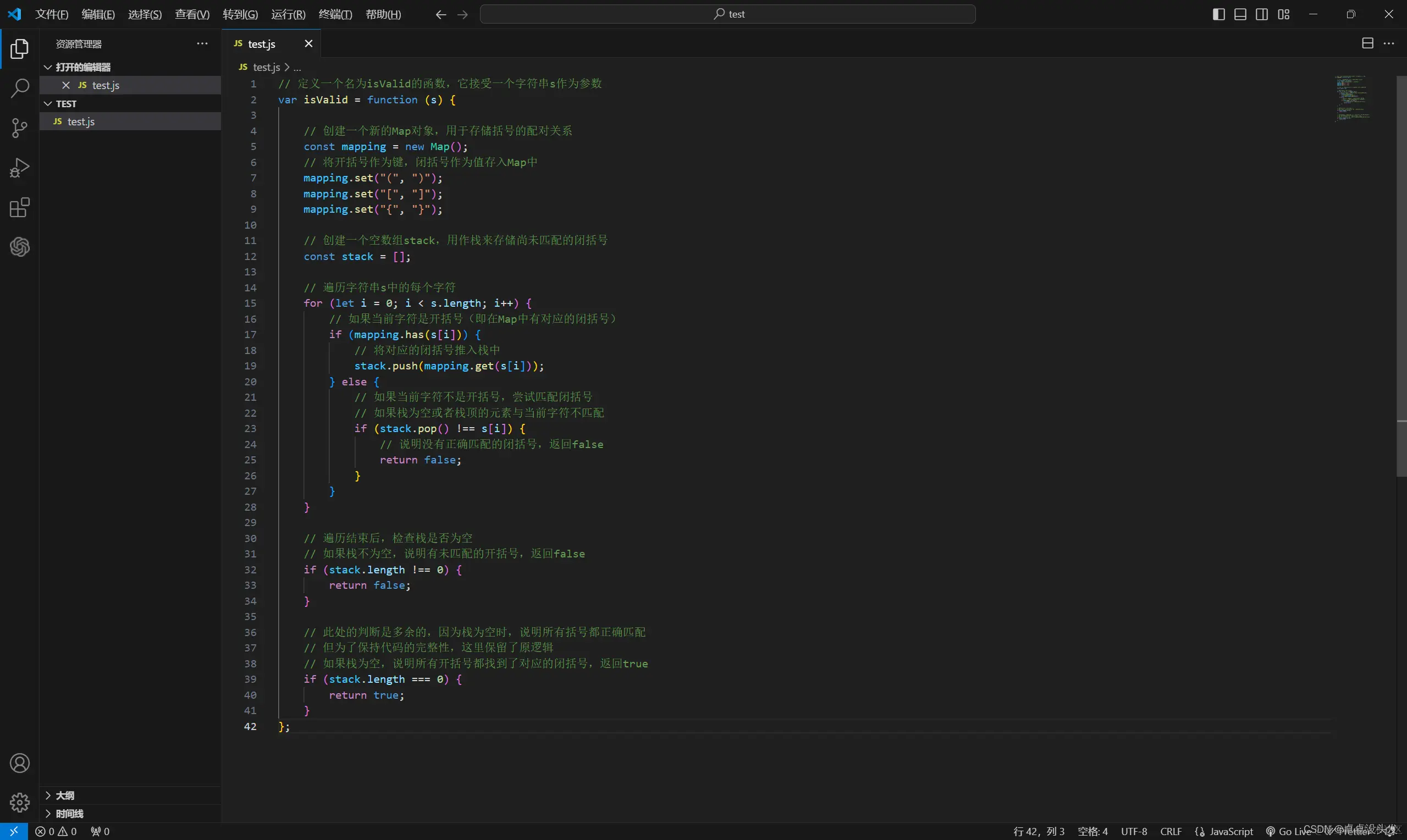
Task: Open the 终端(T) menu
Action: (335, 14)
